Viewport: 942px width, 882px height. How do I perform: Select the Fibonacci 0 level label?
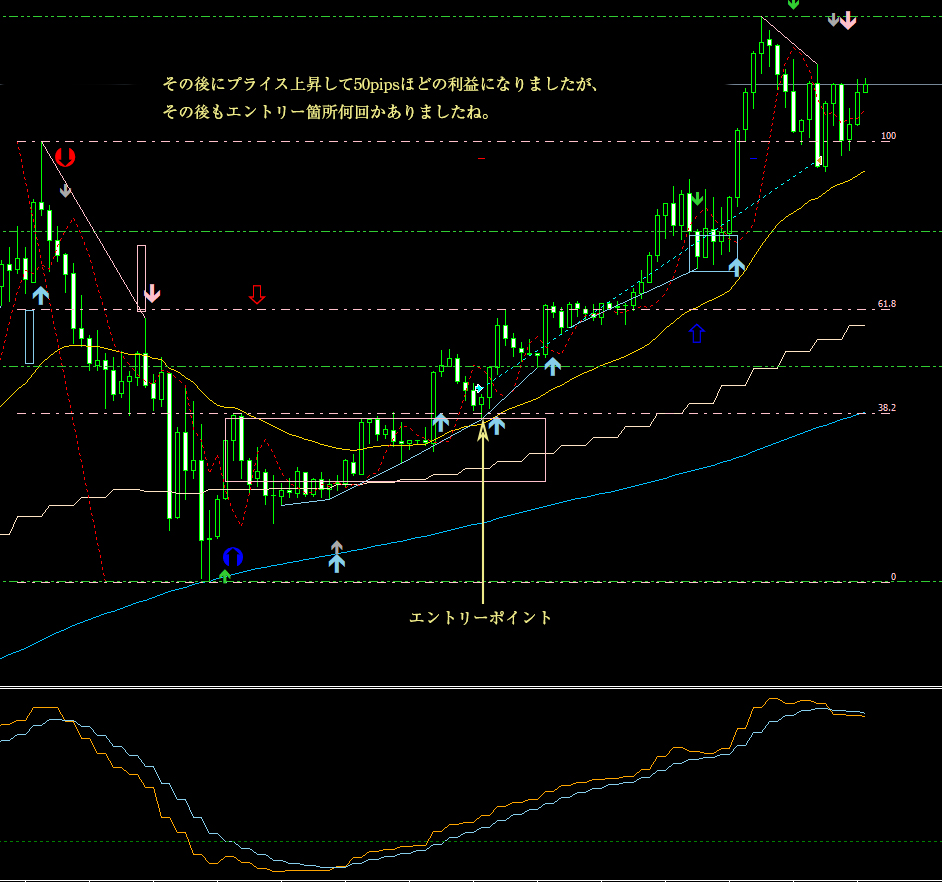tap(893, 577)
